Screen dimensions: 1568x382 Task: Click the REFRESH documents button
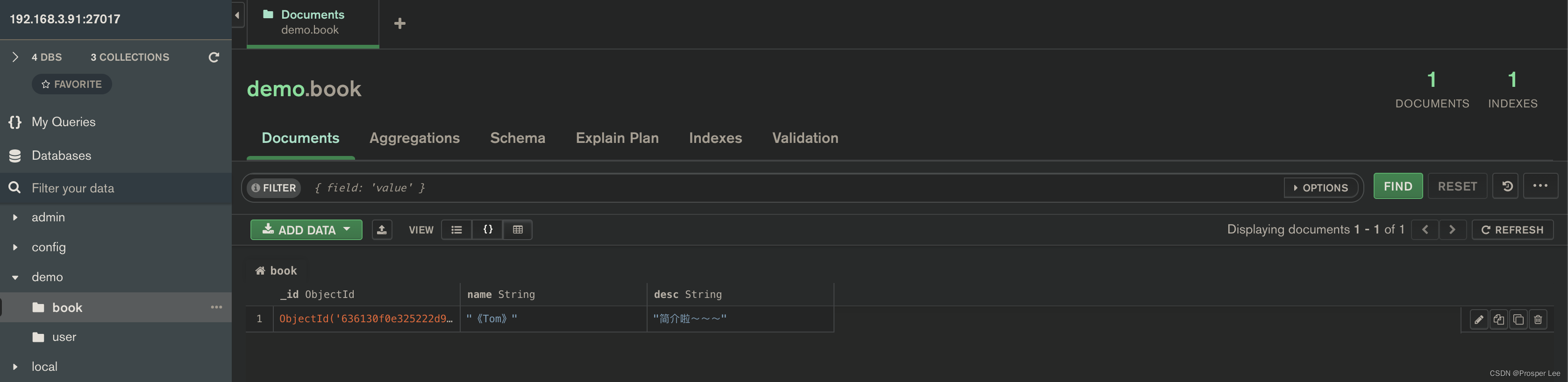(x=1512, y=230)
